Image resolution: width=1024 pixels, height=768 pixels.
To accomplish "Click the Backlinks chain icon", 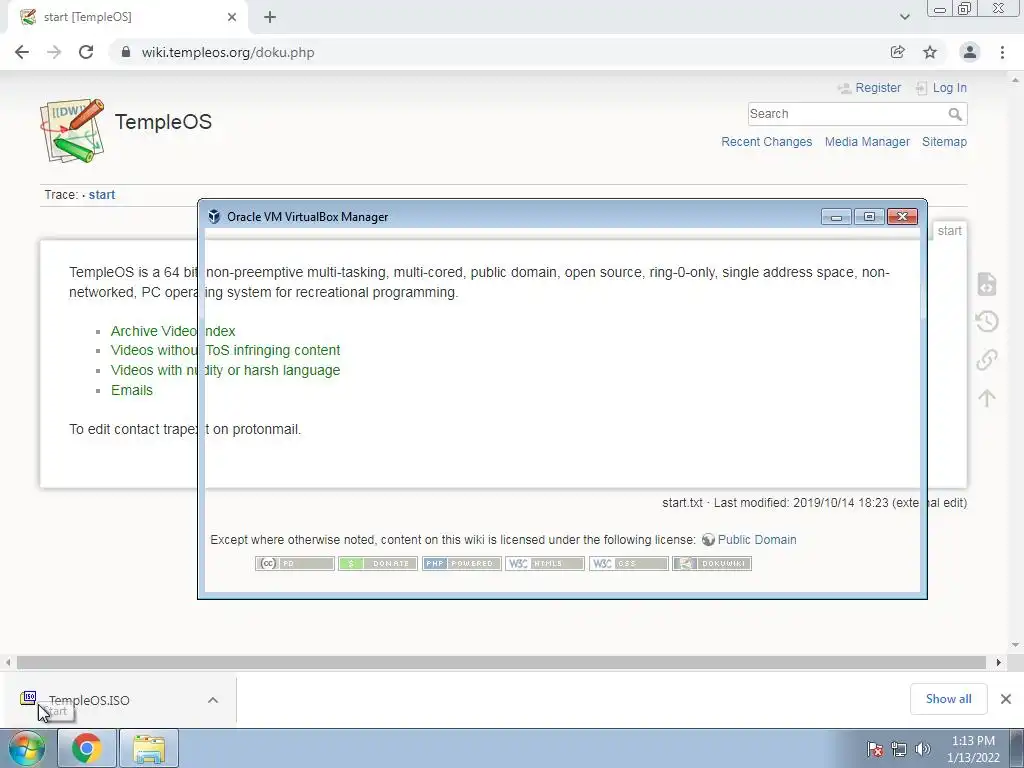I will (x=987, y=360).
